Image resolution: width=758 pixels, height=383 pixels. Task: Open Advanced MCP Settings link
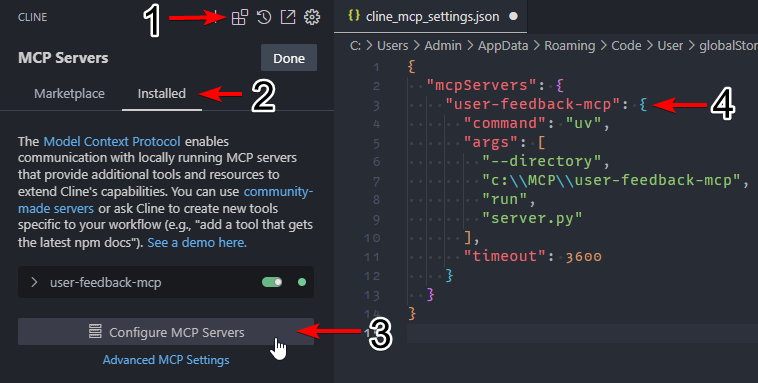pyautogui.click(x=166, y=360)
